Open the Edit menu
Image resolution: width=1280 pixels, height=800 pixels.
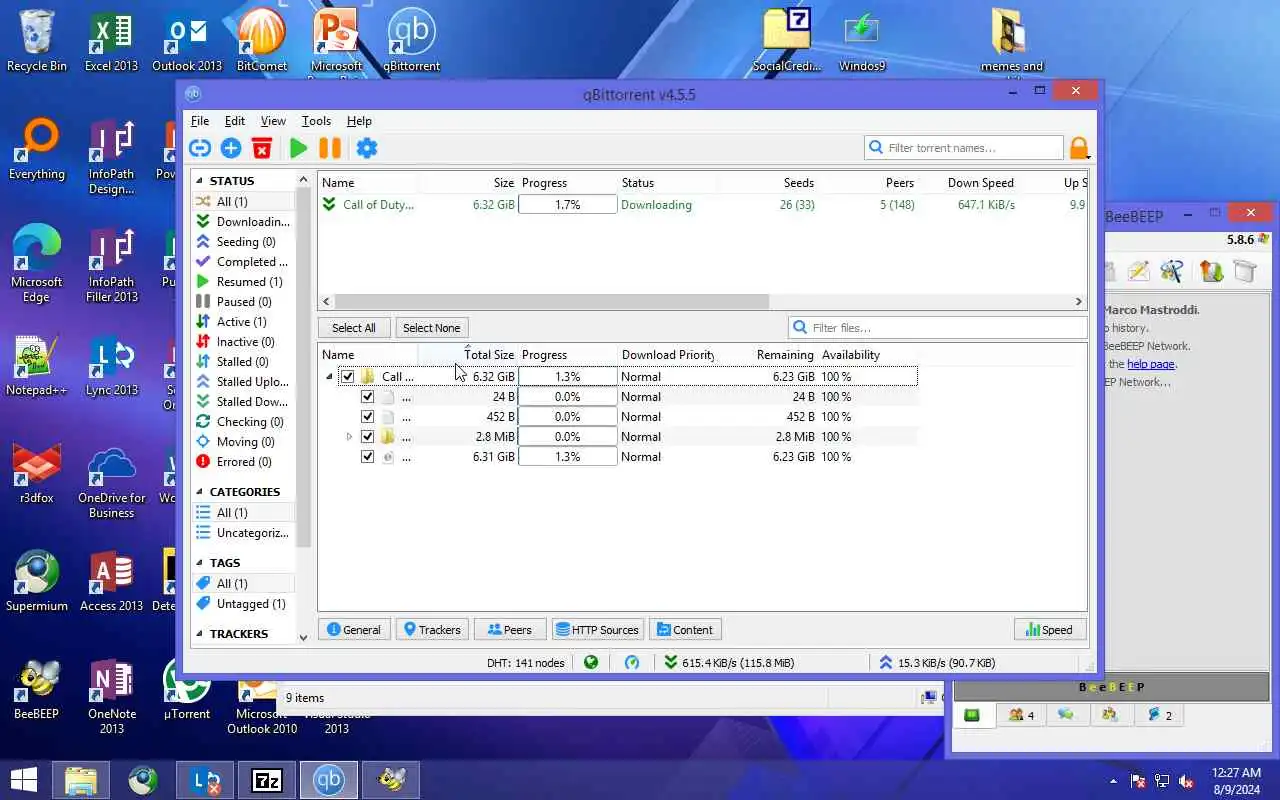pos(235,121)
